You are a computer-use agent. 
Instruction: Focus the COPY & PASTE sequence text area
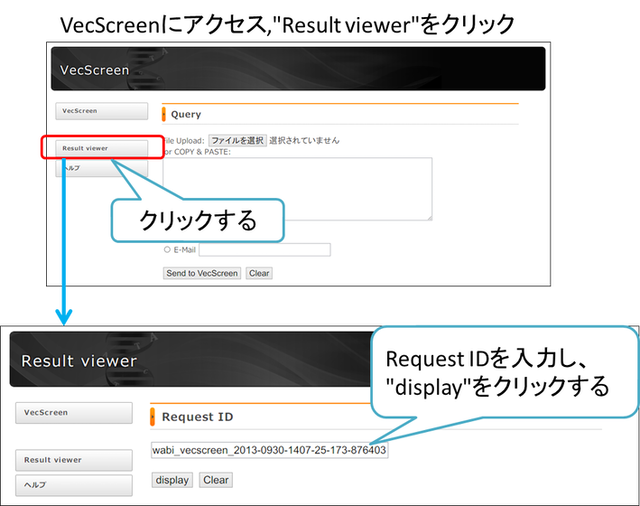coord(297,188)
